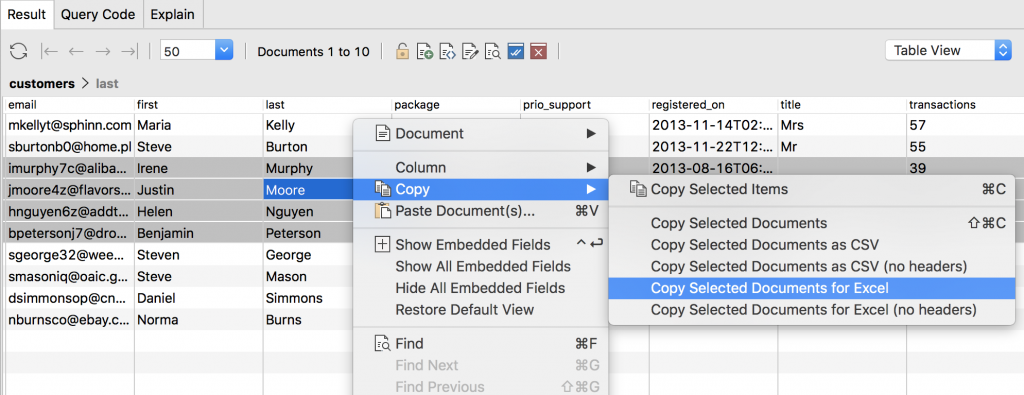Click the Burton last name cell

[x=308, y=146]
